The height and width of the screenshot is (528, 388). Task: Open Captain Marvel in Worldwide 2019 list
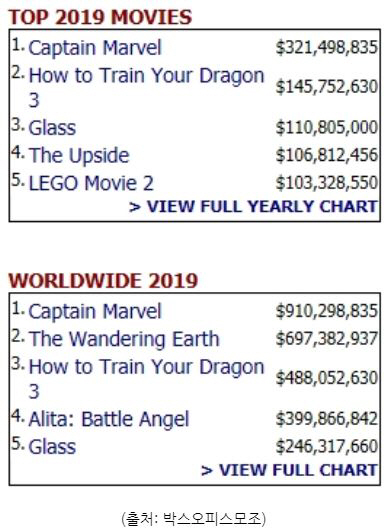tap(95, 311)
